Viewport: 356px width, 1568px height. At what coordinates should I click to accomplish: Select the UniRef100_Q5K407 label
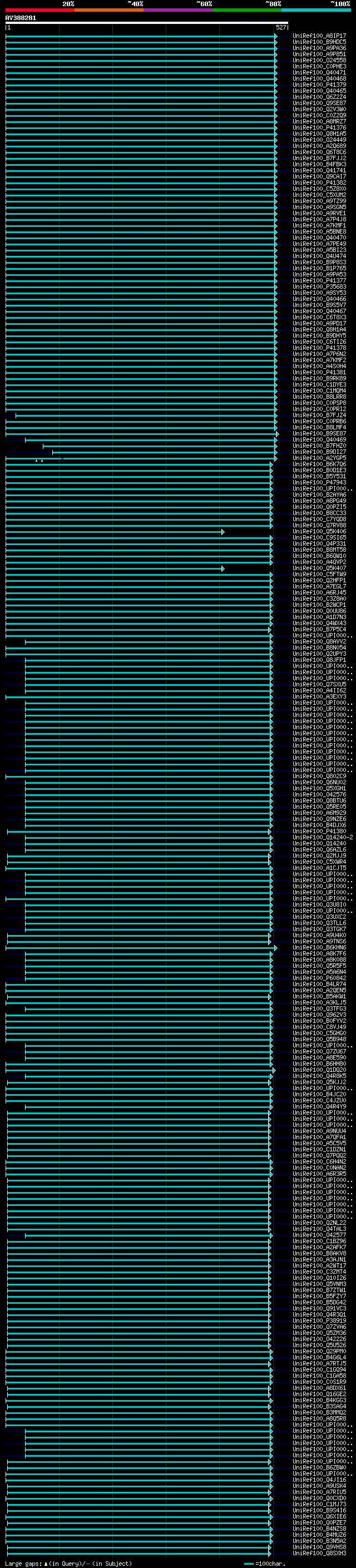pyautogui.click(x=319, y=568)
